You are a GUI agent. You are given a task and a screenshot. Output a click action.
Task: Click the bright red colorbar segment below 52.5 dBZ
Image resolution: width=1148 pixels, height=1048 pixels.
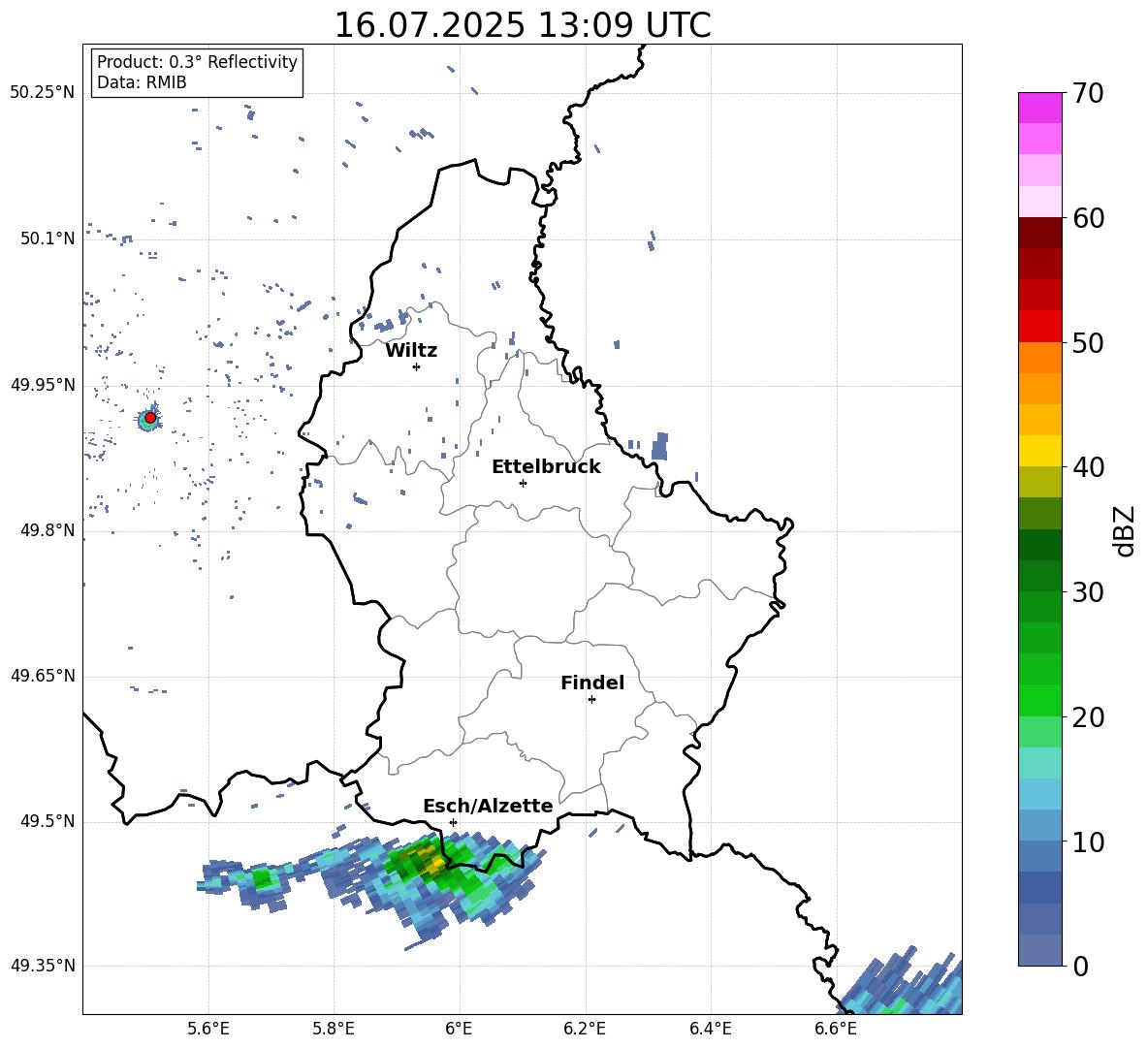coord(1039,327)
